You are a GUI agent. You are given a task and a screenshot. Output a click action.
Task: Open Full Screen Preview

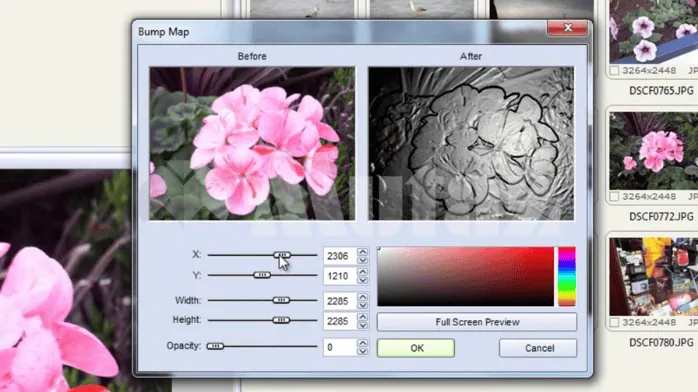point(477,322)
